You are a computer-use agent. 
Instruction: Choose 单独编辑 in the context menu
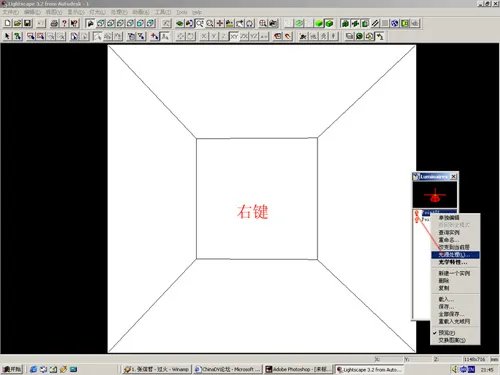click(455, 218)
